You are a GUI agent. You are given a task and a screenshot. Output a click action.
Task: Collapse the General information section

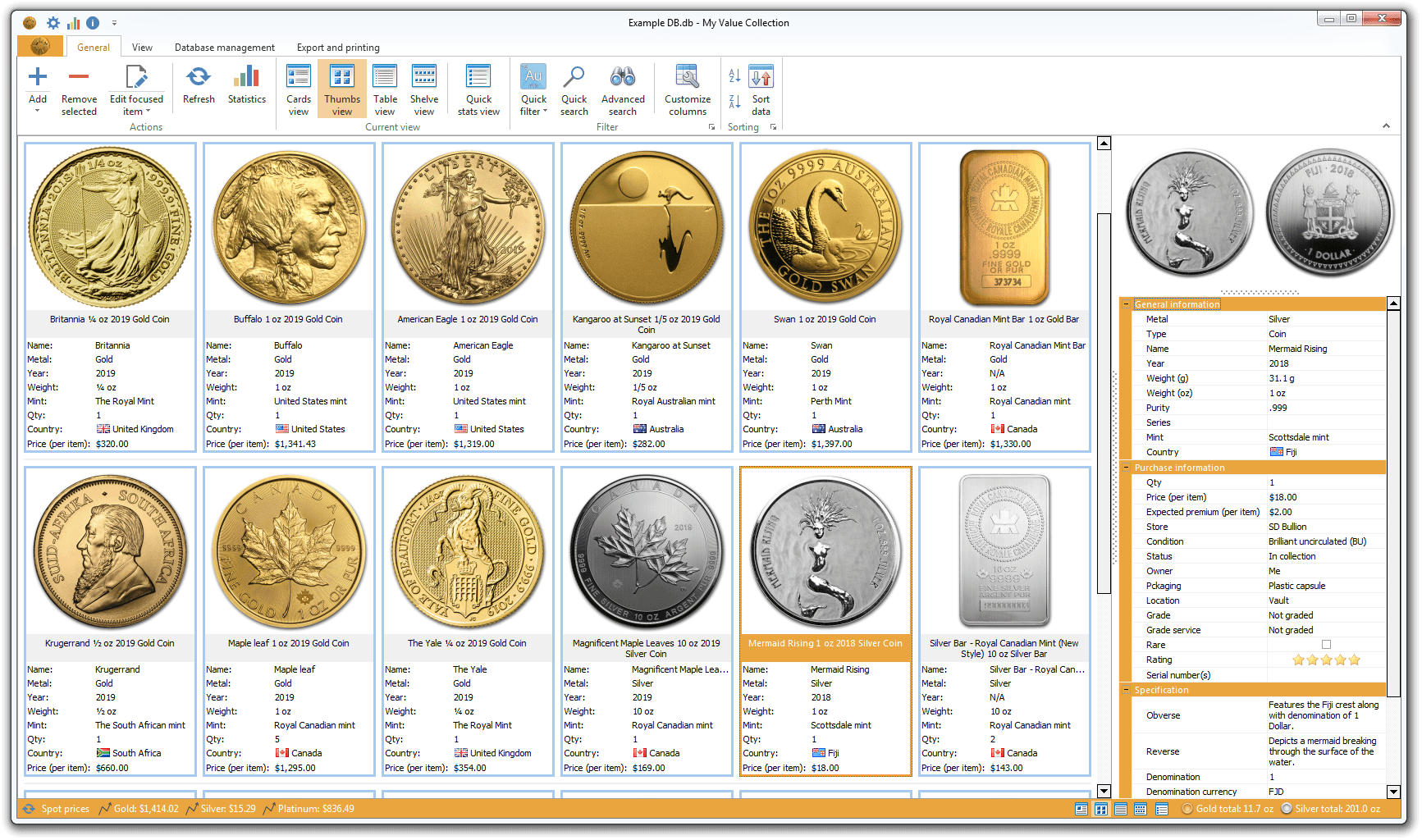[x=1127, y=304]
